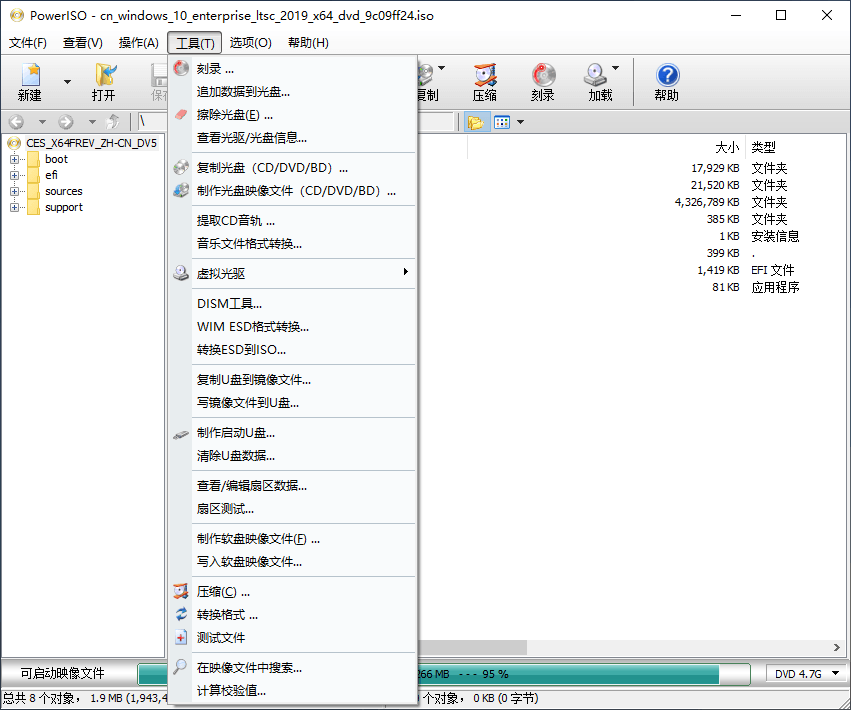Viewport: 851px width, 710px height.
Task: Select the sources folder in tree
Action: (x=63, y=192)
